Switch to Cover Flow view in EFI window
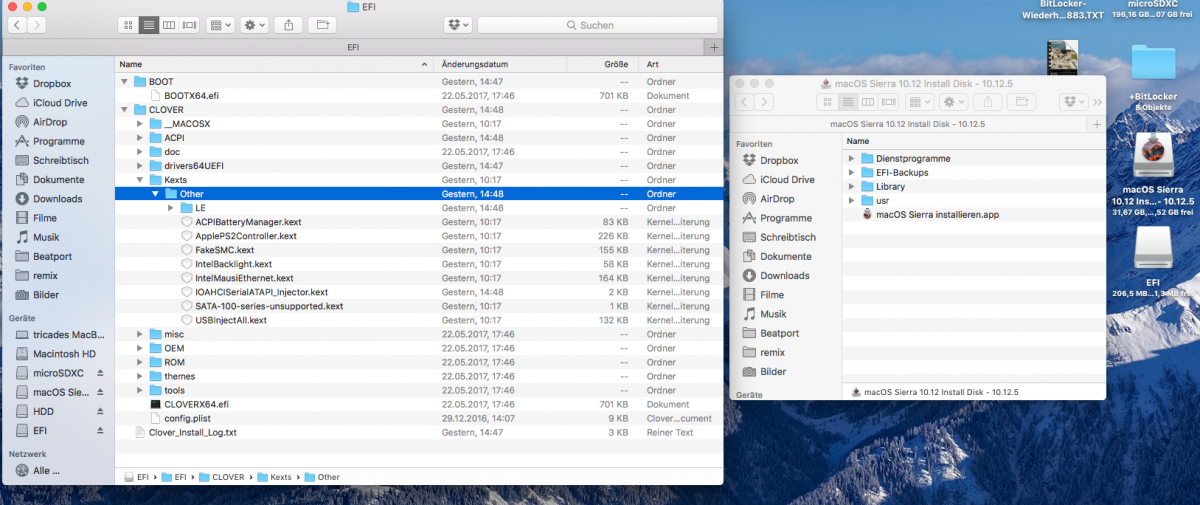Image resolution: width=1200 pixels, height=505 pixels. point(189,24)
